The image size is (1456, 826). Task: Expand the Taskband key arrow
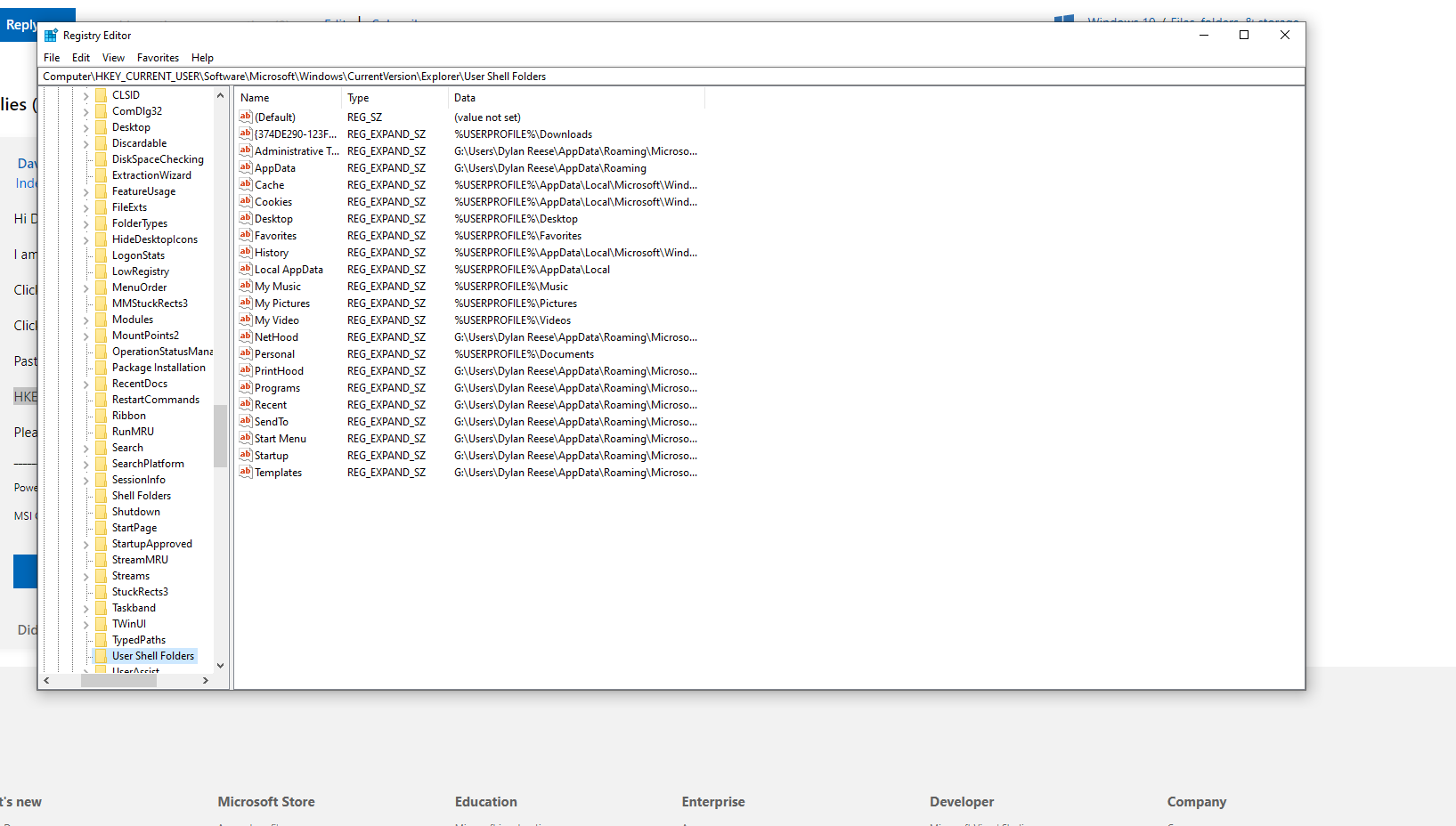(86, 608)
